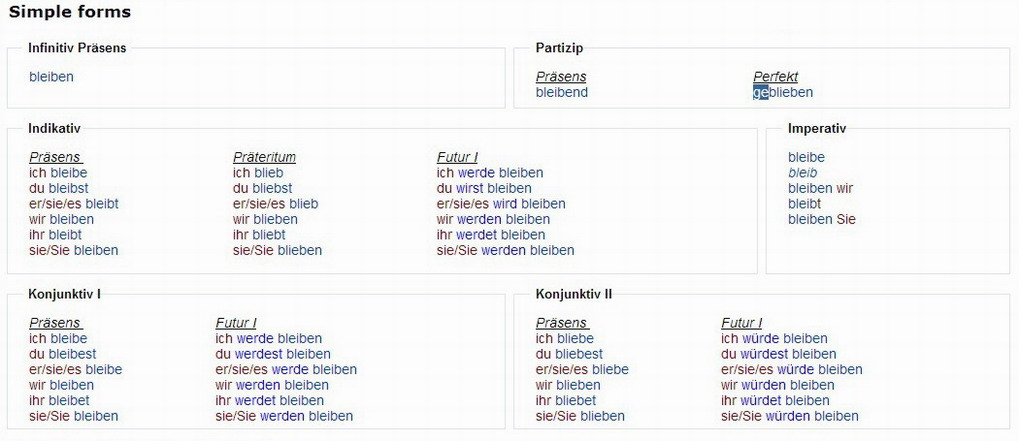Click the 'Simple forms' section title
Image resolution: width=1019 pixels, height=441 pixels.
pyautogui.click(x=69, y=12)
